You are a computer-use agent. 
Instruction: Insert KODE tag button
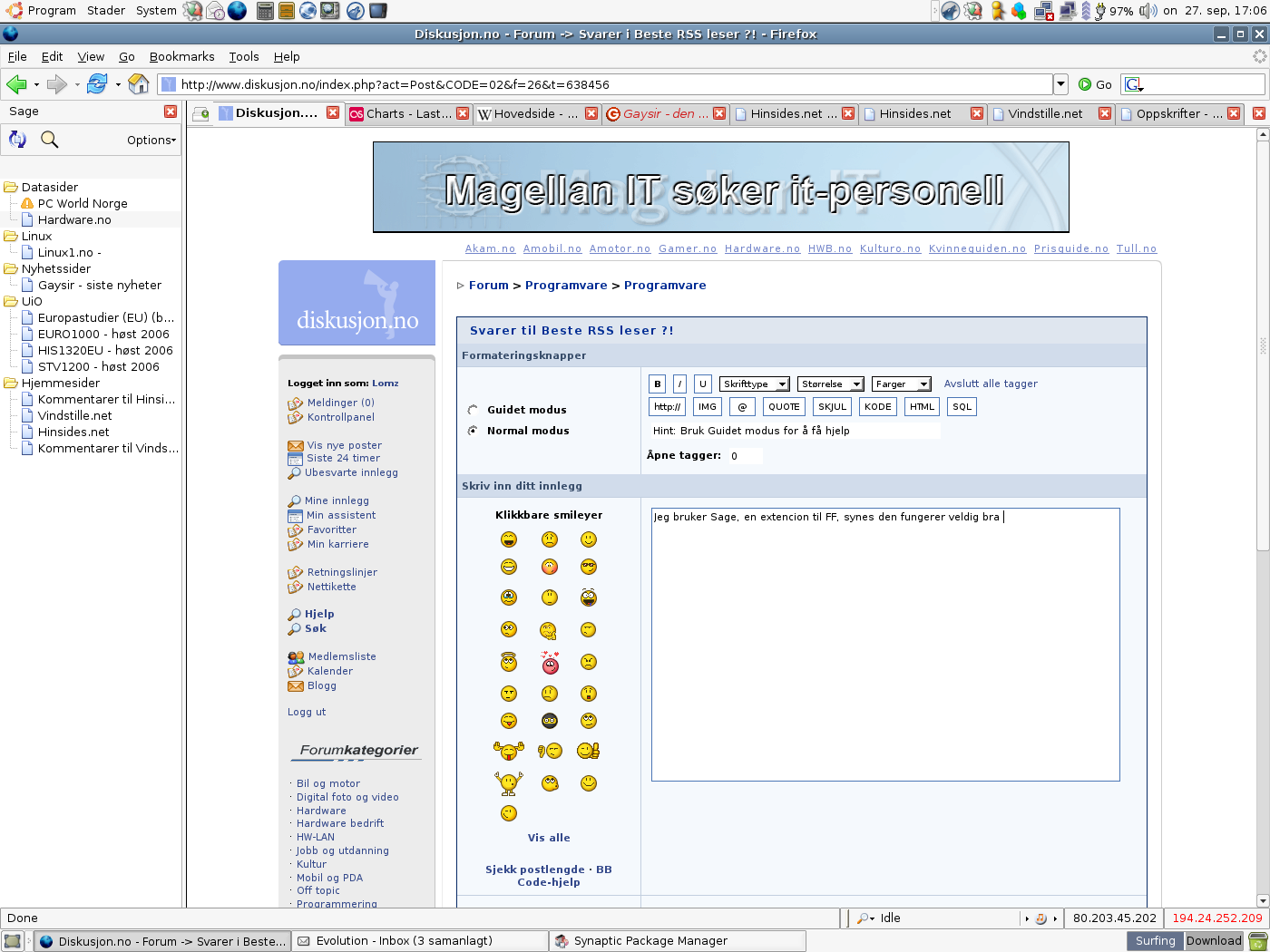(877, 406)
